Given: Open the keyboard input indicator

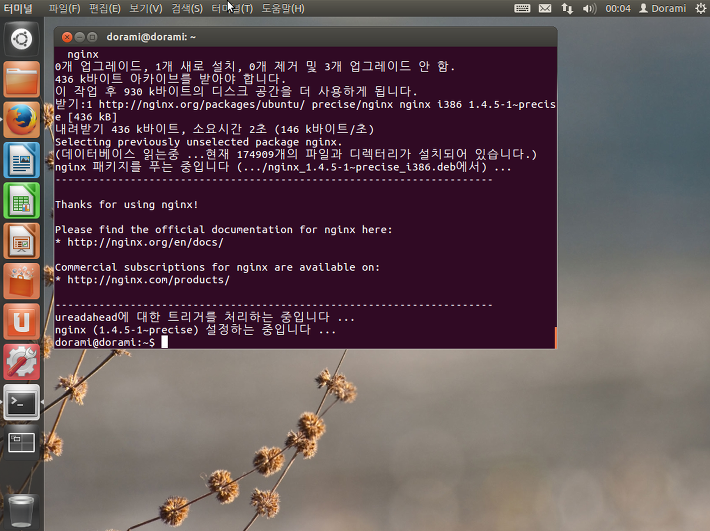Looking at the screenshot, I should click(522, 8).
